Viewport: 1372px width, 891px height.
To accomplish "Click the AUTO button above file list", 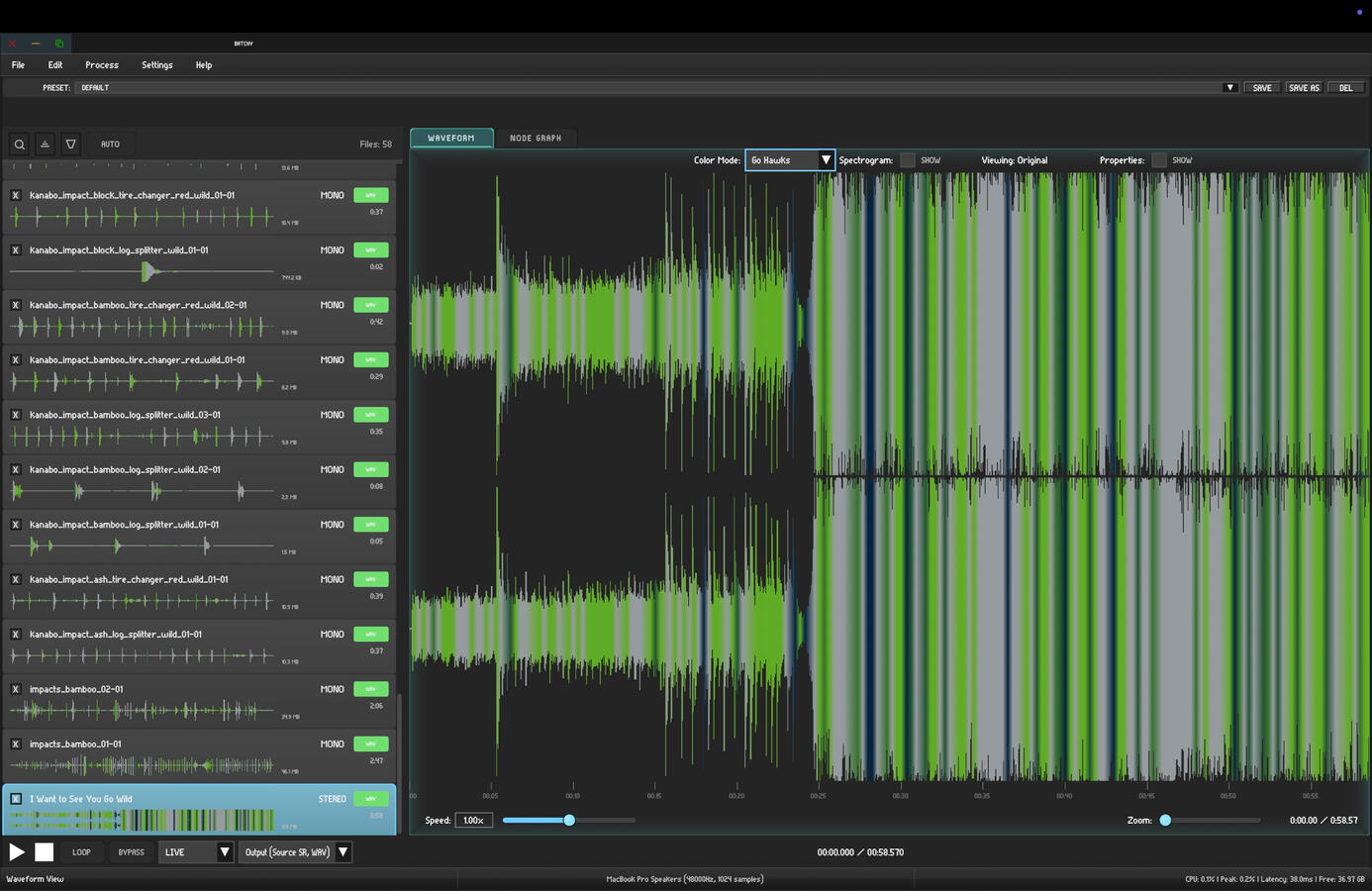I will (110, 145).
